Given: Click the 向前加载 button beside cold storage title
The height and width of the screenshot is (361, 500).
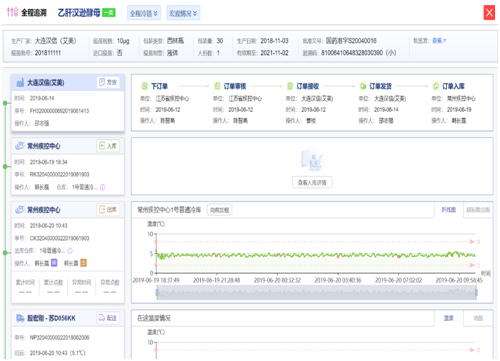Looking at the screenshot, I should (x=219, y=210).
